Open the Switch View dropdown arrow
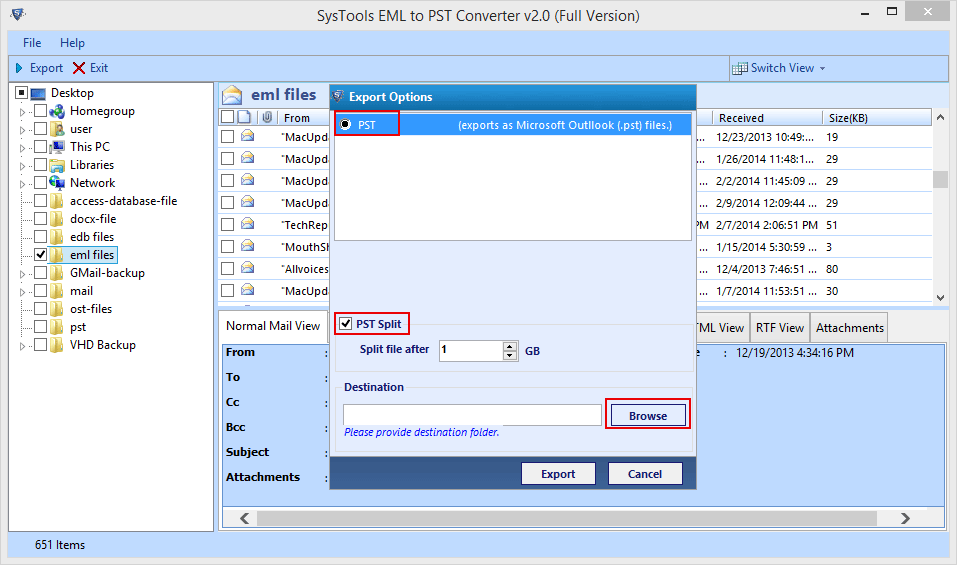The image size is (957, 565). (x=822, y=68)
